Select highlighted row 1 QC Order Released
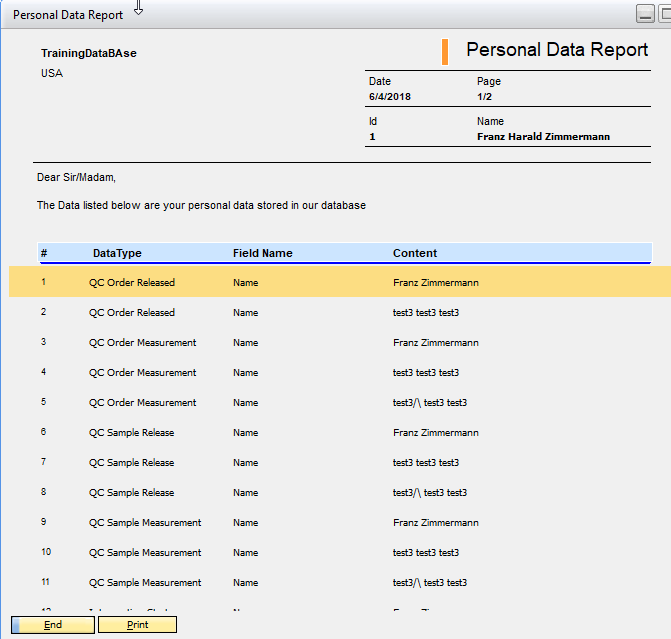 [x=131, y=283]
